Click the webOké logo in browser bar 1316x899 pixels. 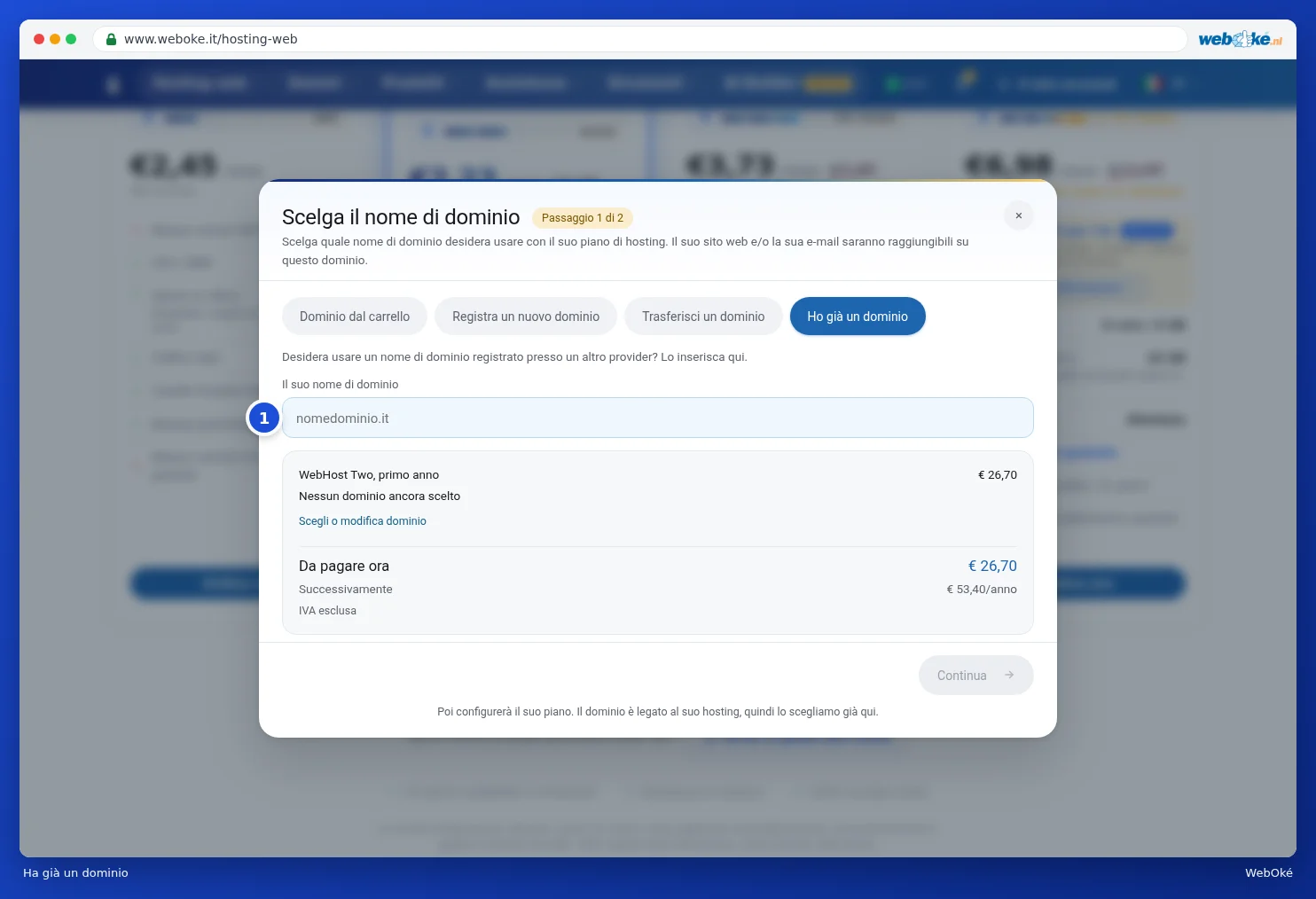click(x=1241, y=39)
